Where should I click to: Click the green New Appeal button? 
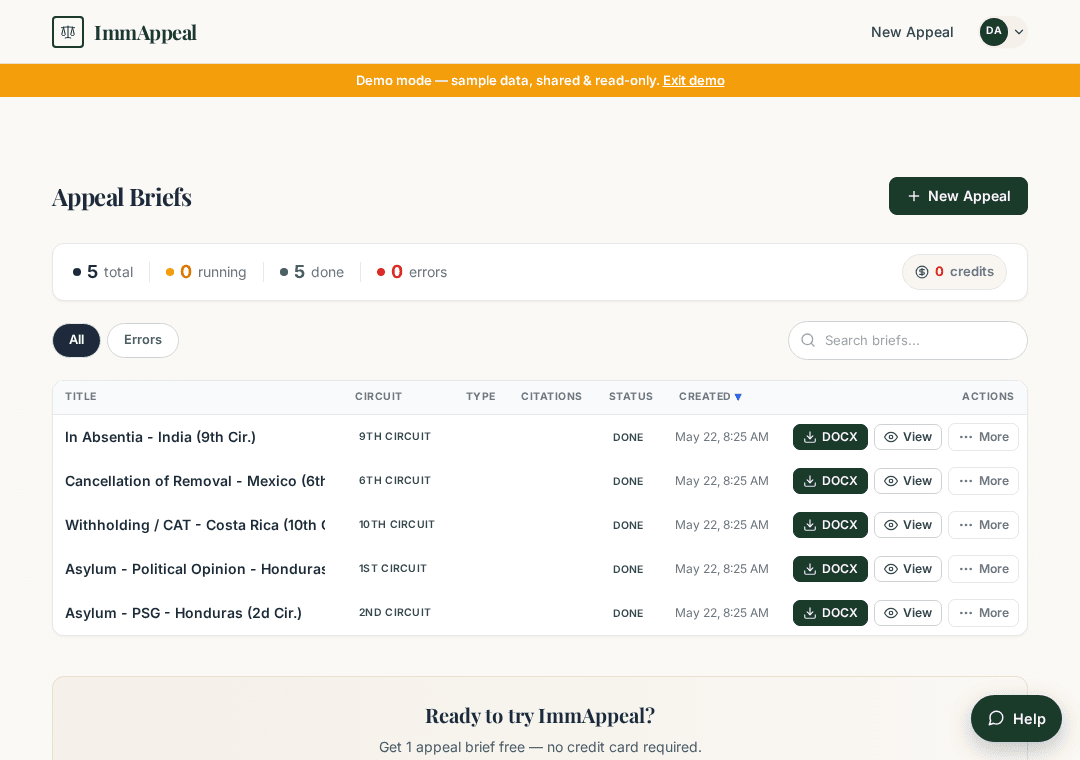click(958, 196)
